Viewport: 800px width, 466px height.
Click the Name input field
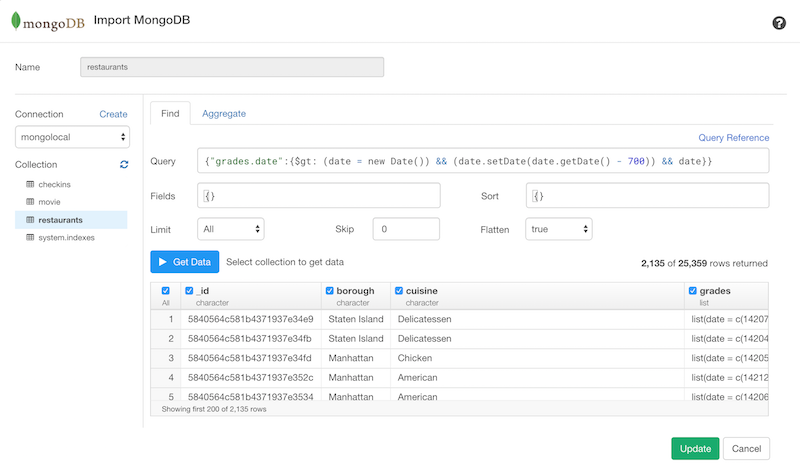point(232,67)
